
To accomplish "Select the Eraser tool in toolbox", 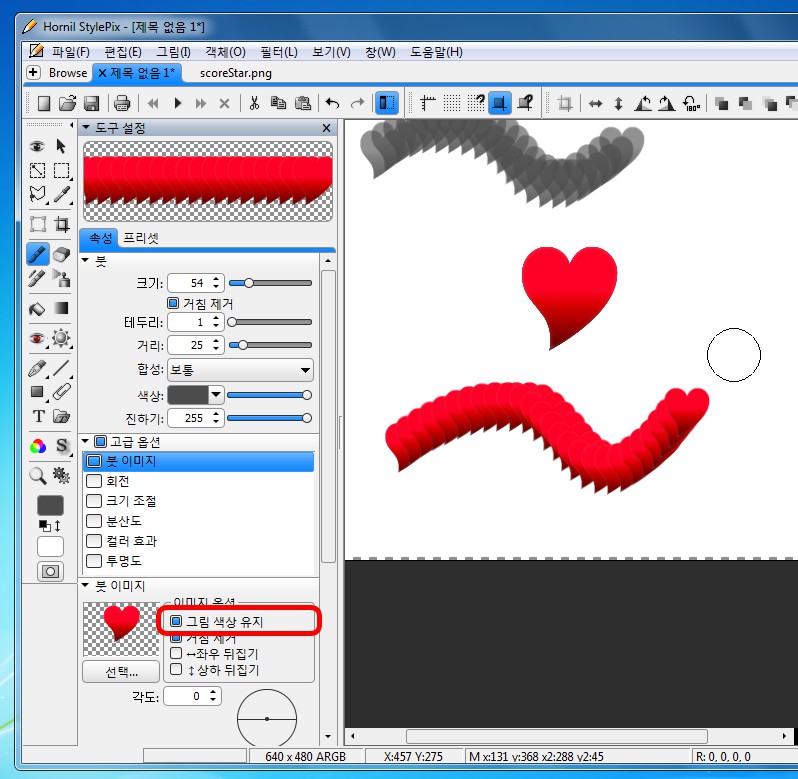I will 61,254.
